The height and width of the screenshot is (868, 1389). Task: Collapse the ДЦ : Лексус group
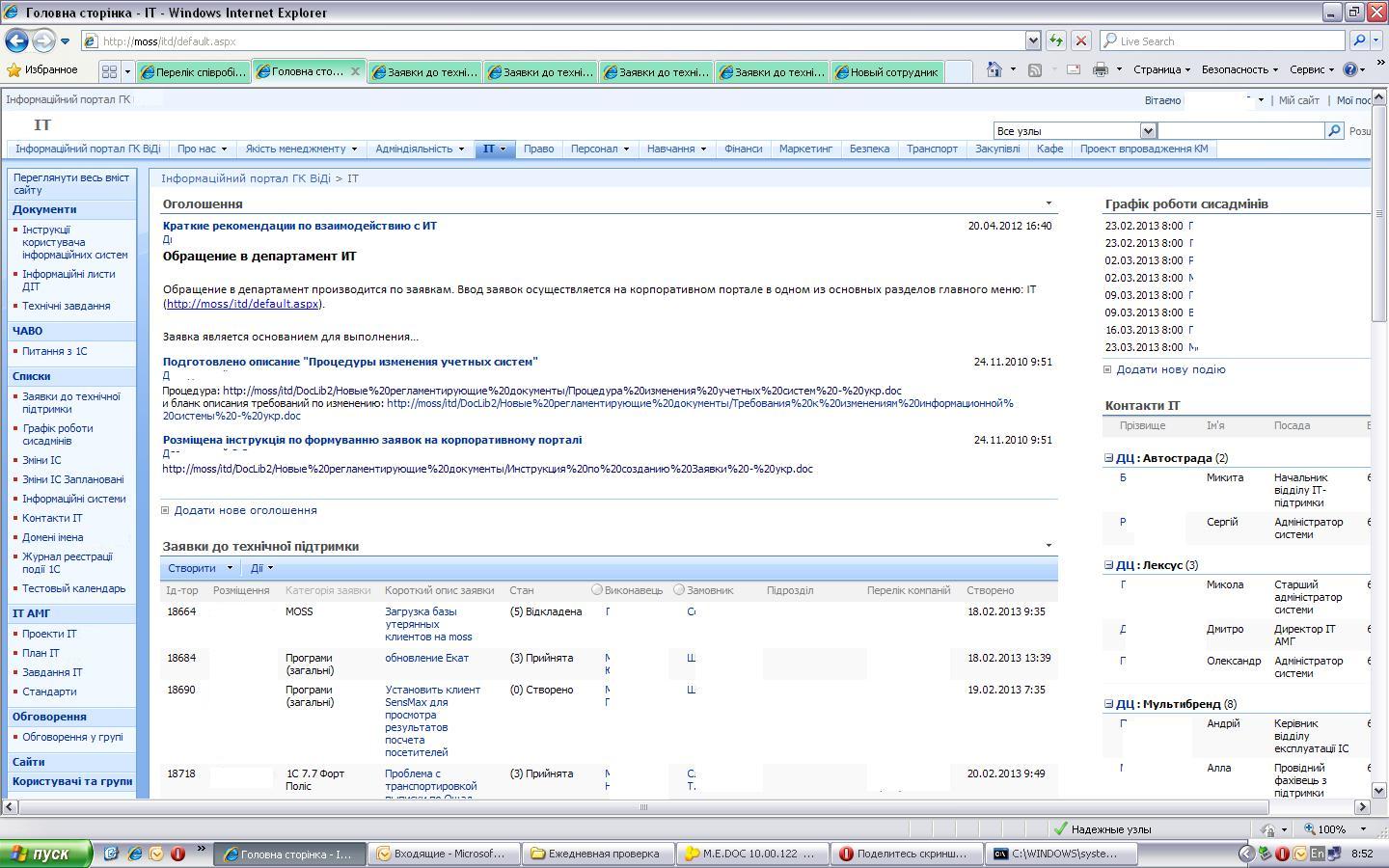(x=1109, y=565)
